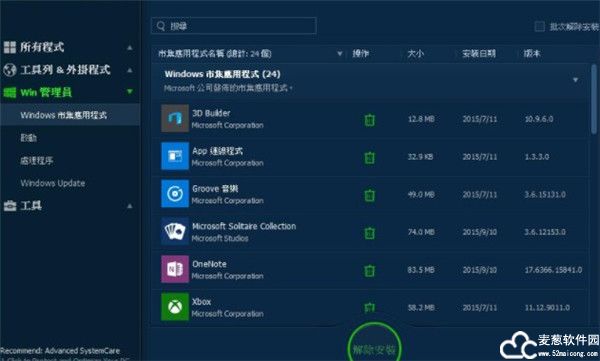This screenshot has width=600, height=361.
Task: Click the 操作 column header
Action: 360,54
